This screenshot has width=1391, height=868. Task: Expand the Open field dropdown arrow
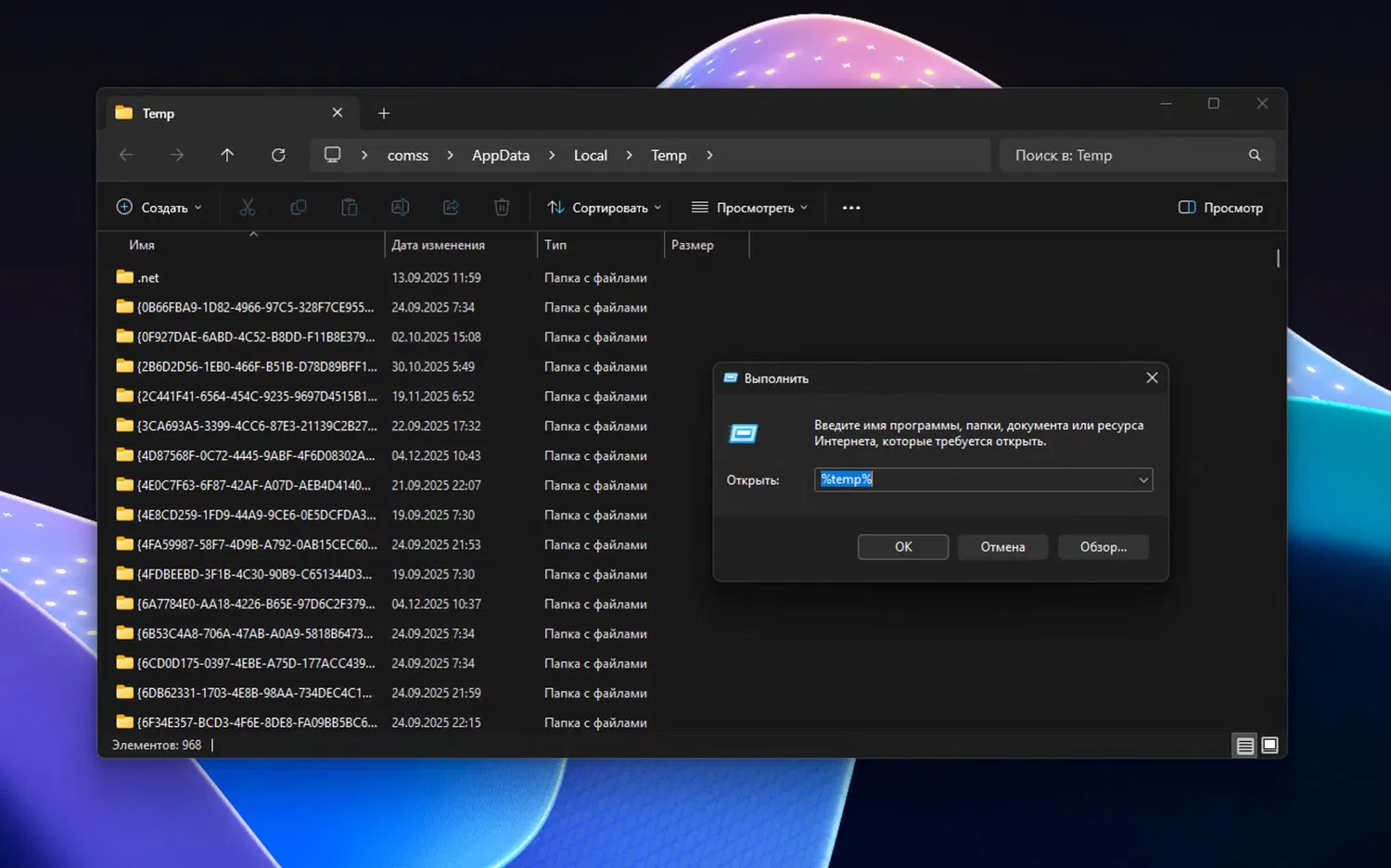pos(1143,480)
